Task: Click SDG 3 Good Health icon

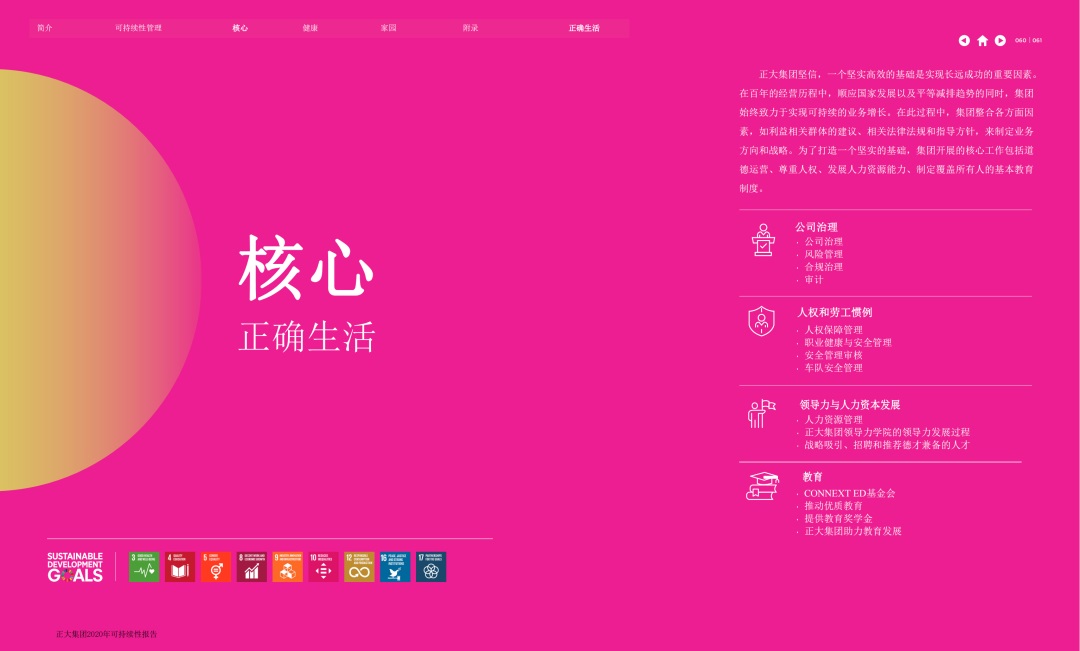Action: click(x=144, y=567)
